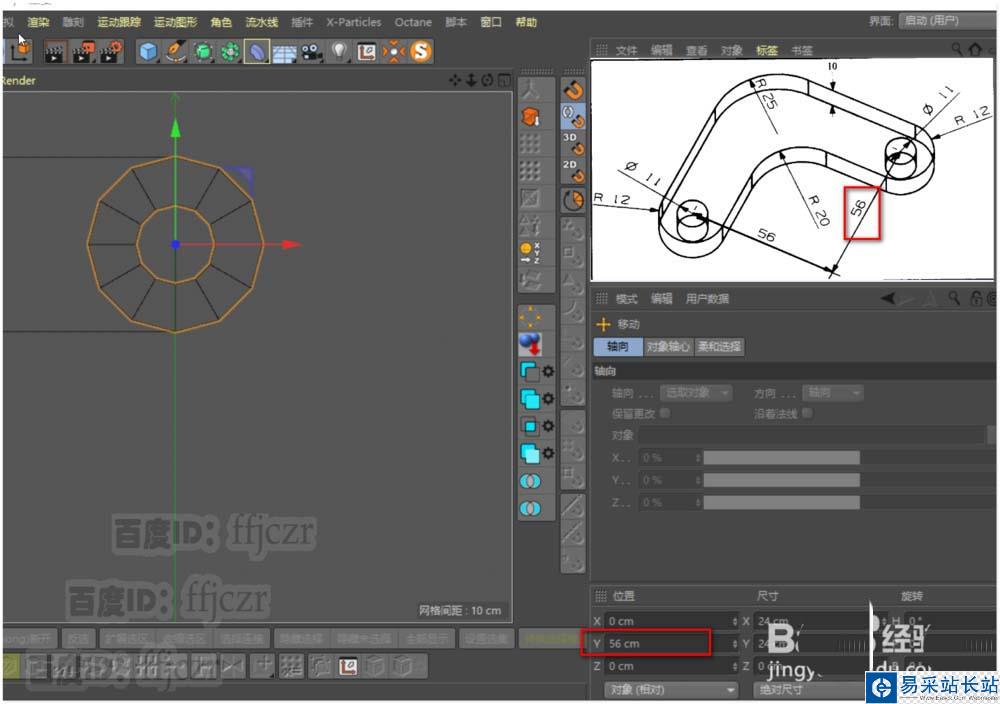Enable snap with top magnet icon
The width and height of the screenshot is (1000, 704).
click(573, 91)
